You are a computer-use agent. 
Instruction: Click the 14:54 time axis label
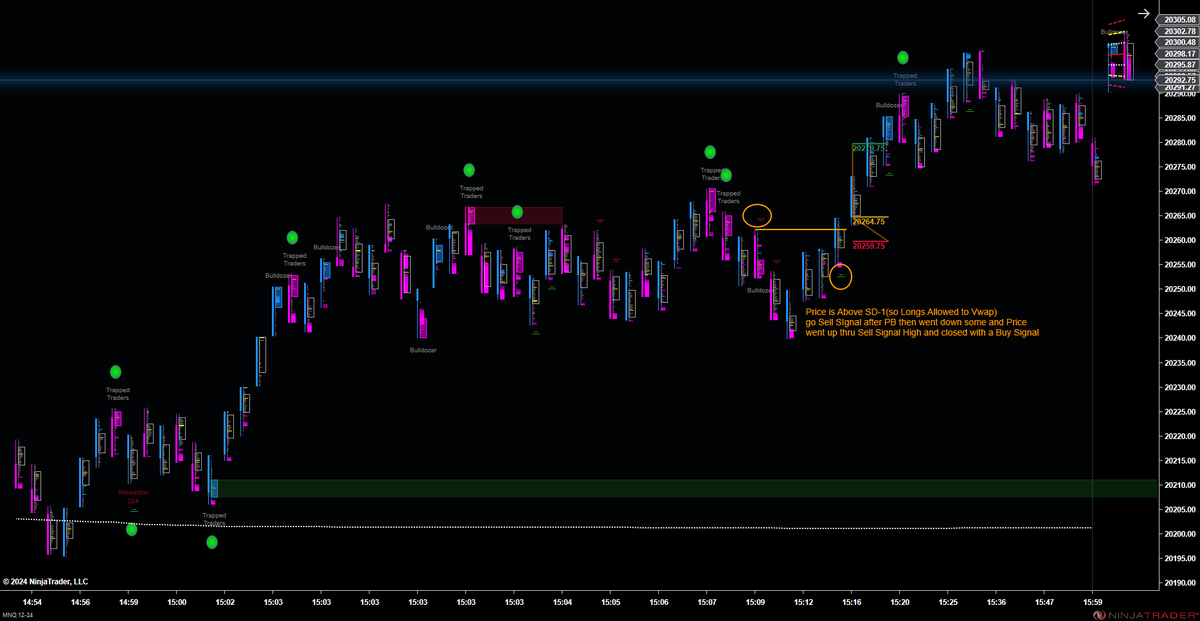point(33,602)
